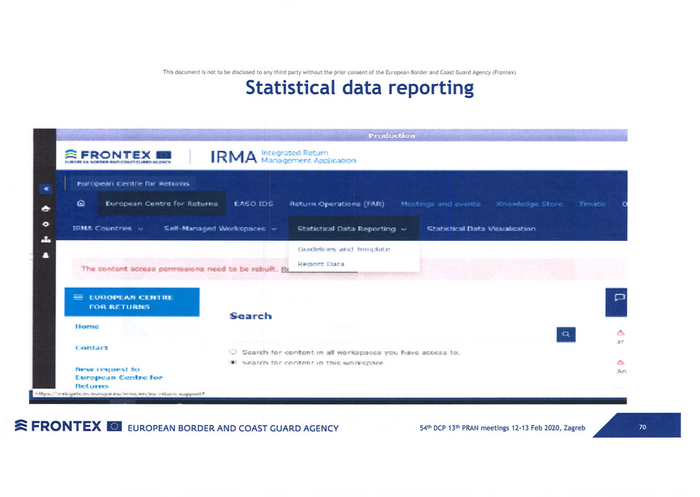The image size is (700, 497).
Task: Collapse the Statistical Data Reporting dropdown
Action: (350, 229)
